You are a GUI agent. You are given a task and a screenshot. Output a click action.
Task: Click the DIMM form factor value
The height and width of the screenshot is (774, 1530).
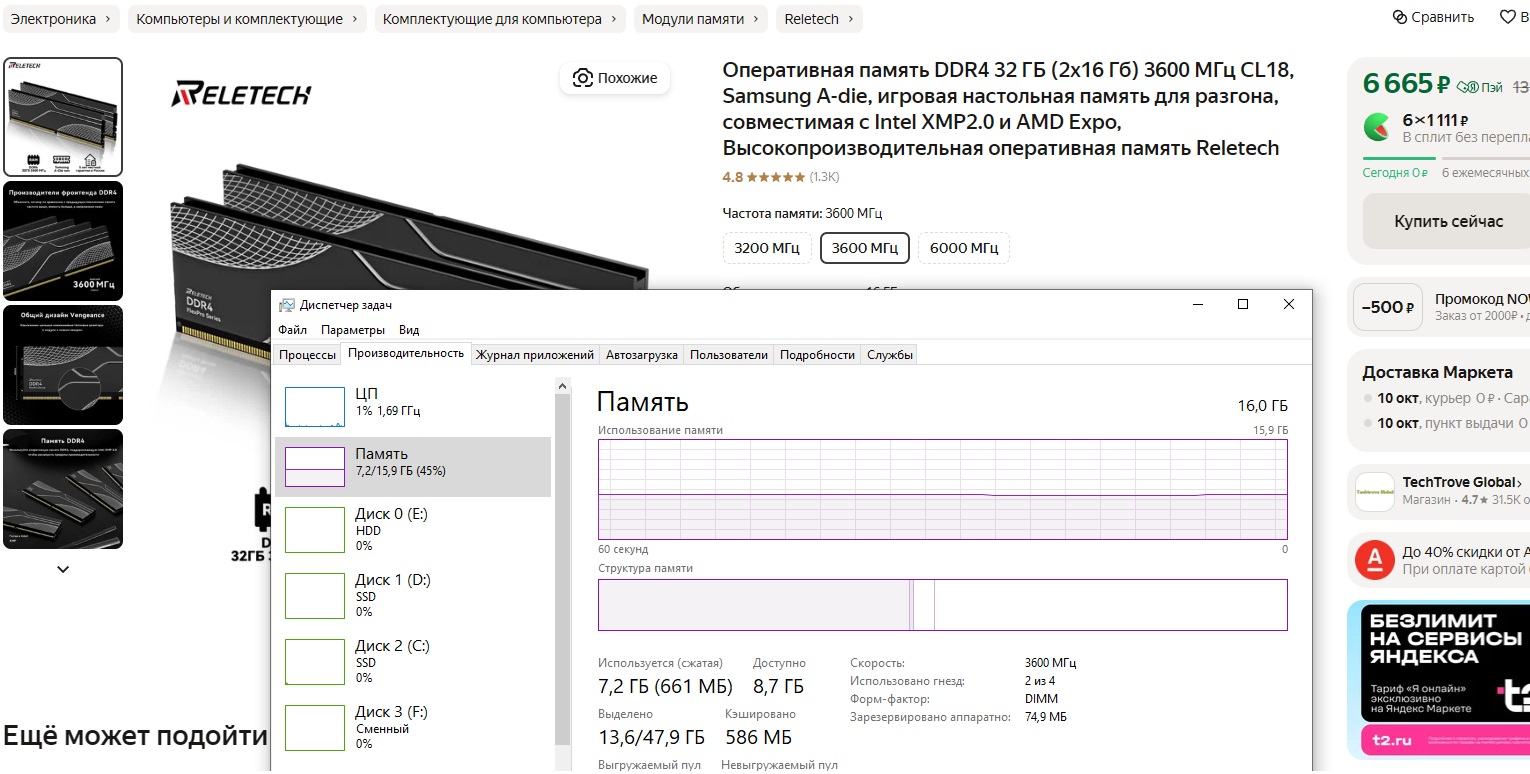(x=1041, y=699)
